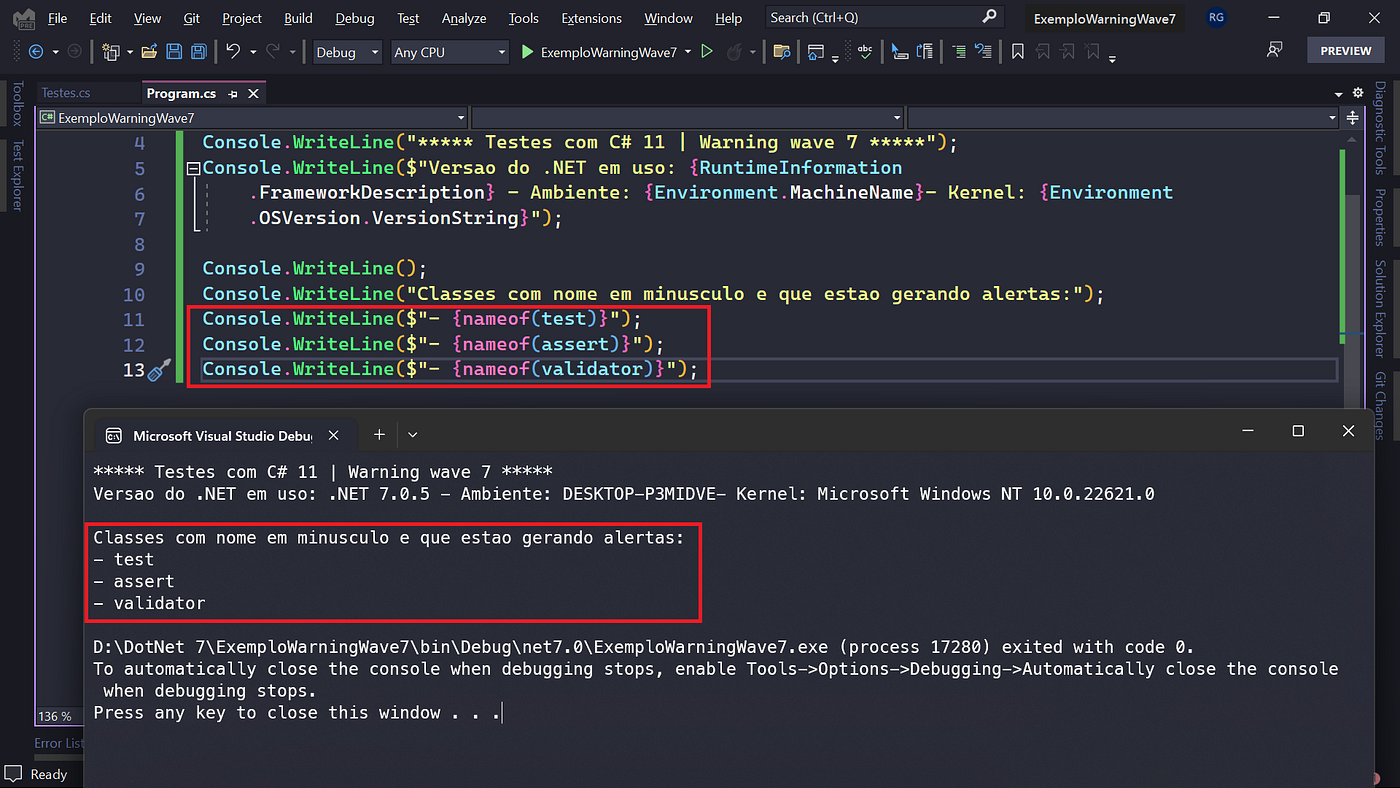1400x788 pixels.
Task: Undo the last action via toolbar
Action: pos(233,51)
